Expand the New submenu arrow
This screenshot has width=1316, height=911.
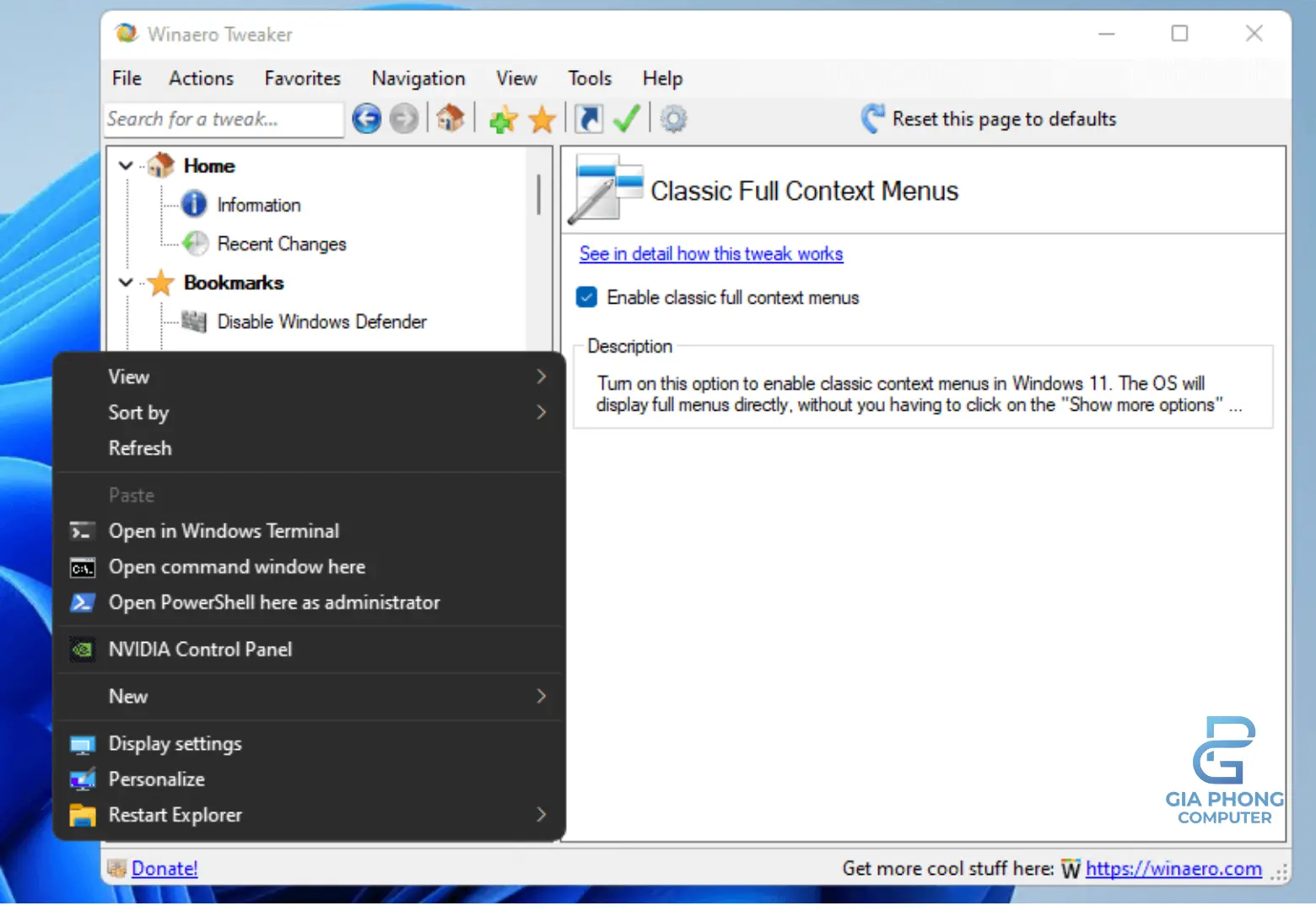tap(541, 696)
